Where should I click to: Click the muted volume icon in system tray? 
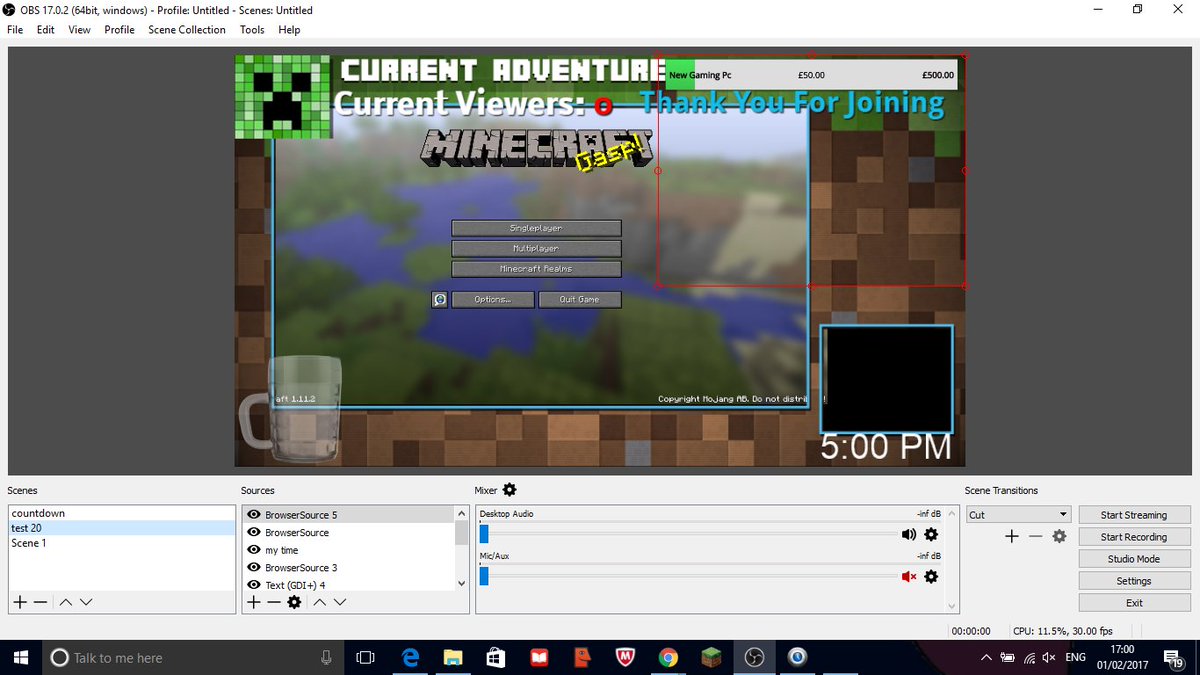pyautogui.click(x=1049, y=657)
